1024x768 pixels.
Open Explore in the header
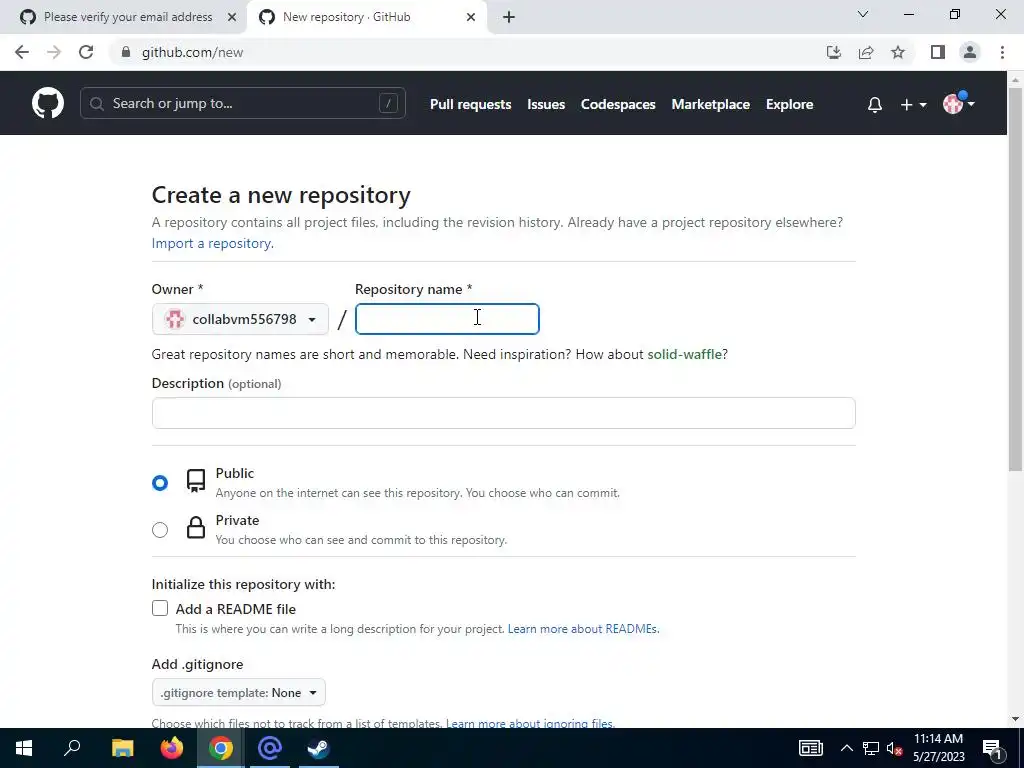789,104
